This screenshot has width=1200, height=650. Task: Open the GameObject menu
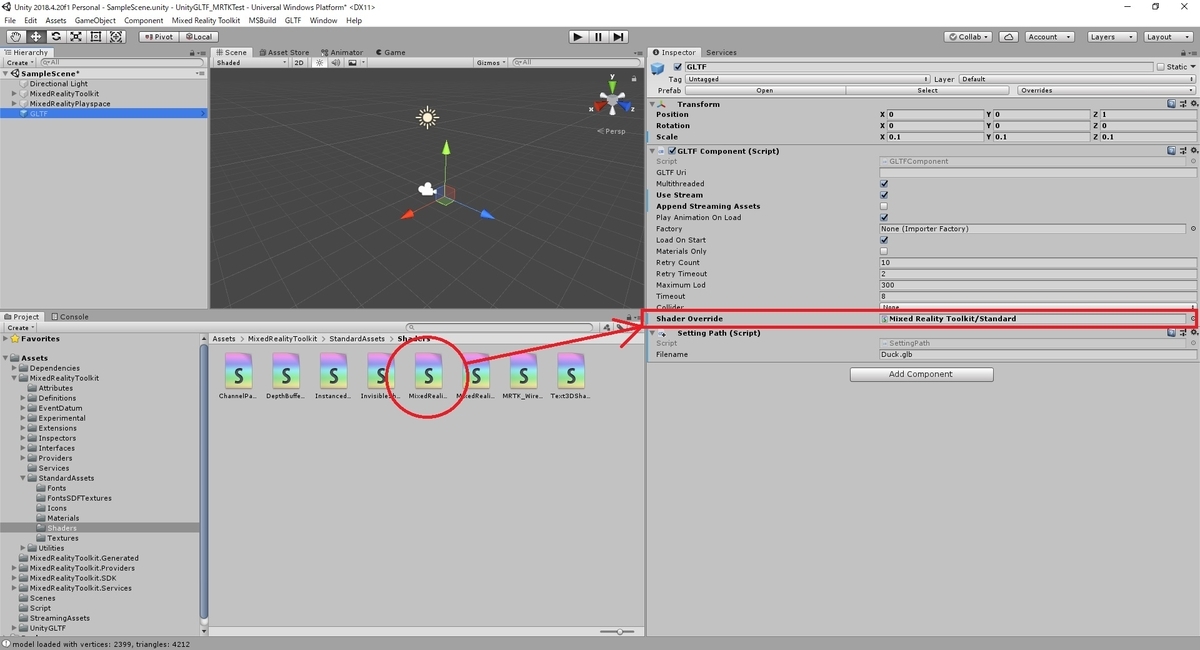tap(95, 20)
